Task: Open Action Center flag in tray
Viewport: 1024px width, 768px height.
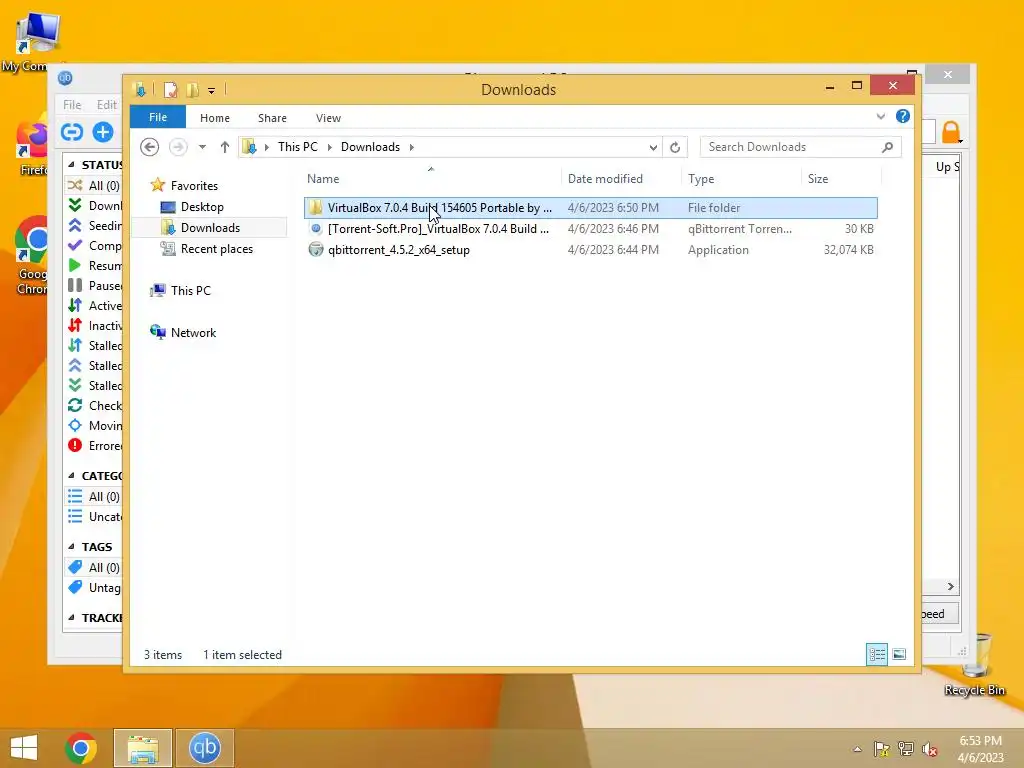Action: (881, 749)
